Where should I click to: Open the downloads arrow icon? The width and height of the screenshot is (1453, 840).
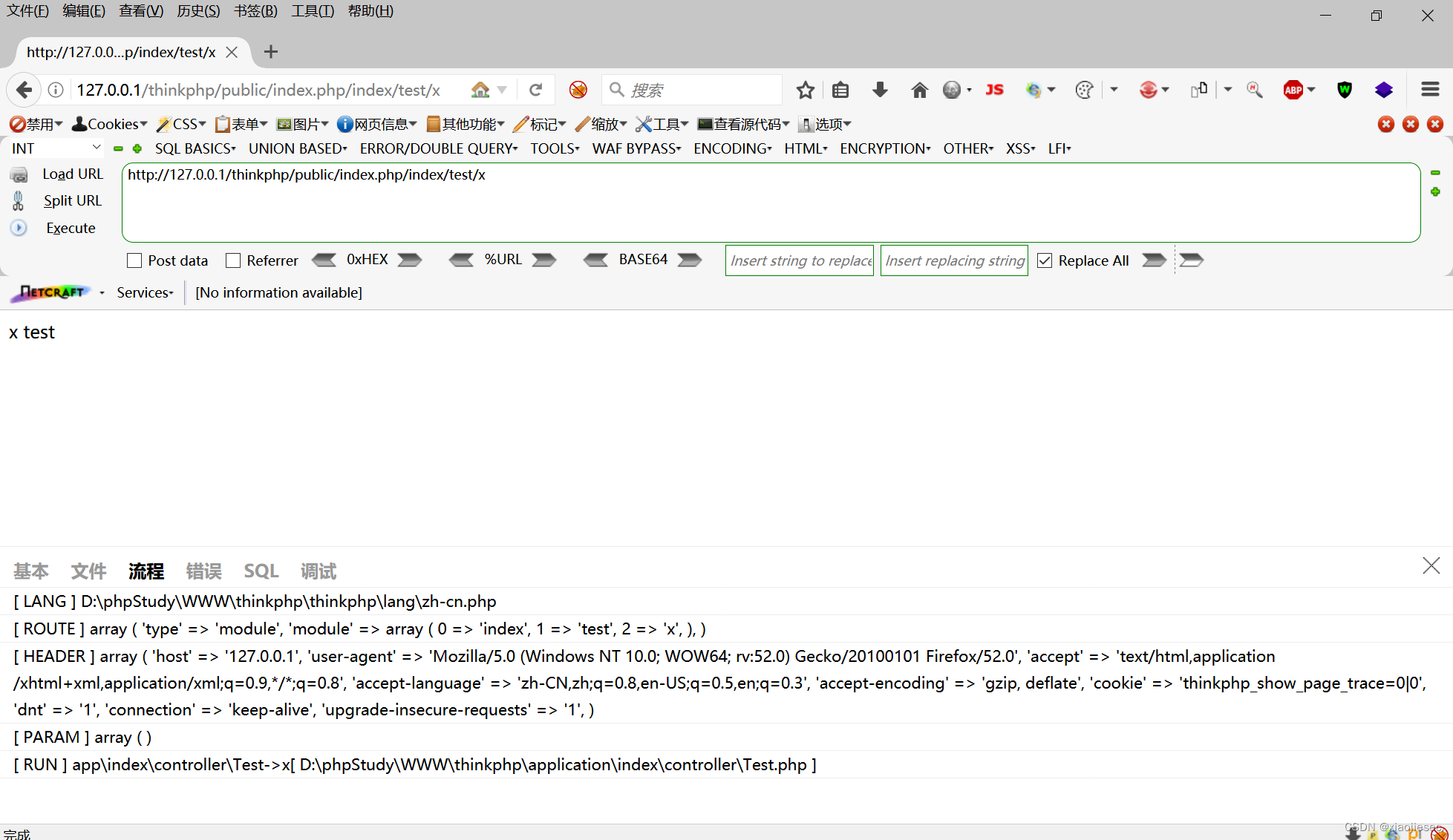click(880, 90)
